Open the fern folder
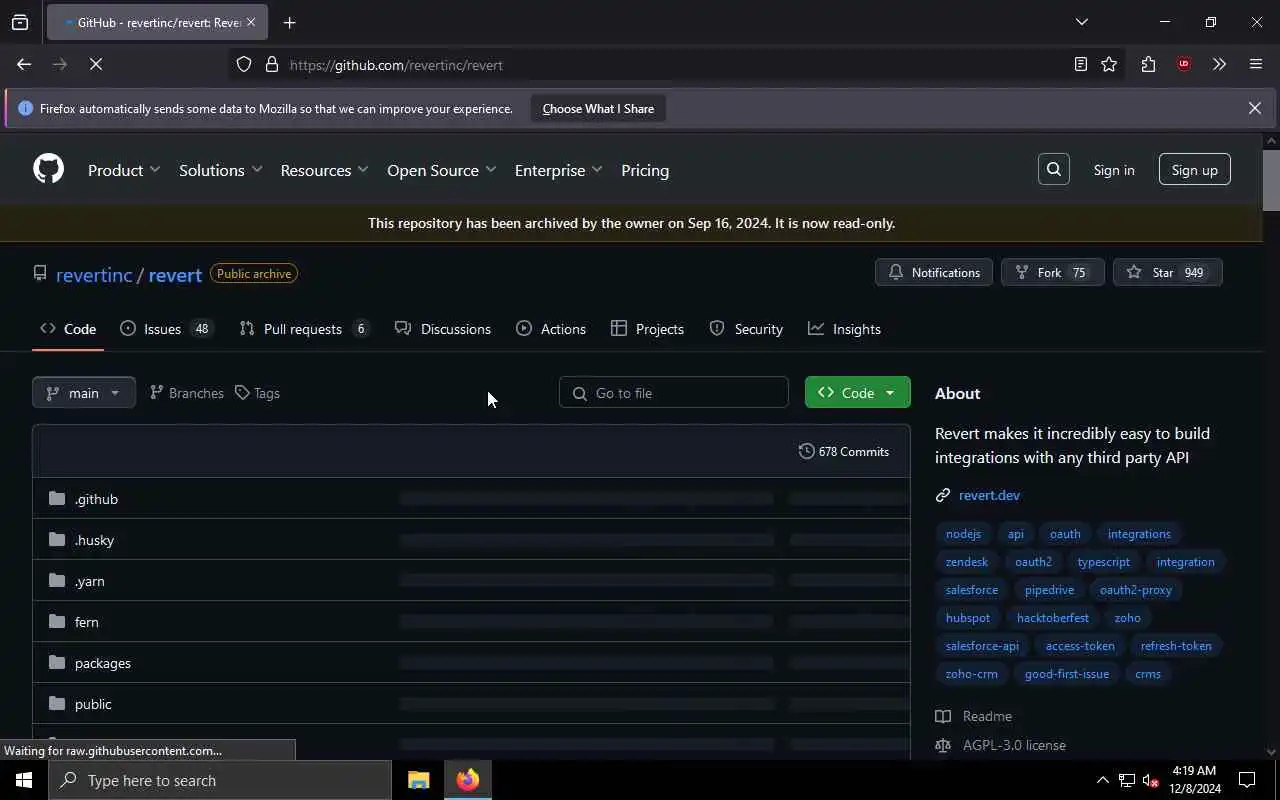The width and height of the screenshot is (1280, 800). 86,622
